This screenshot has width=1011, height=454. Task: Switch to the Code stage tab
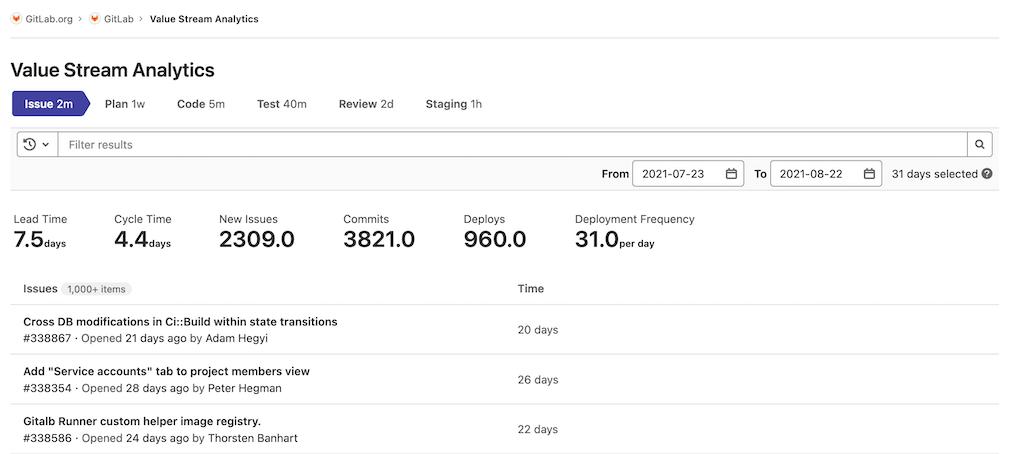click(x=200, y=104)
